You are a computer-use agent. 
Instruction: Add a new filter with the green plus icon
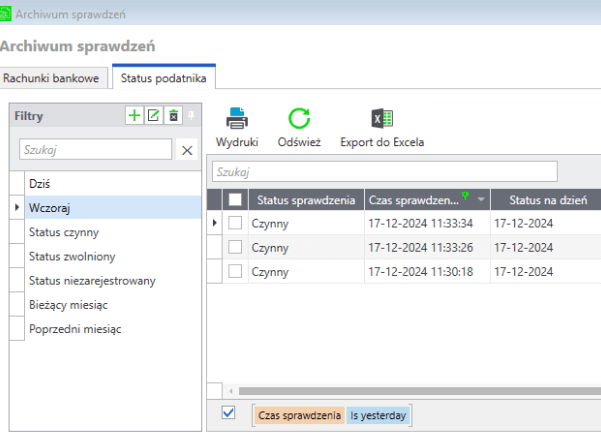coord(134,116)
